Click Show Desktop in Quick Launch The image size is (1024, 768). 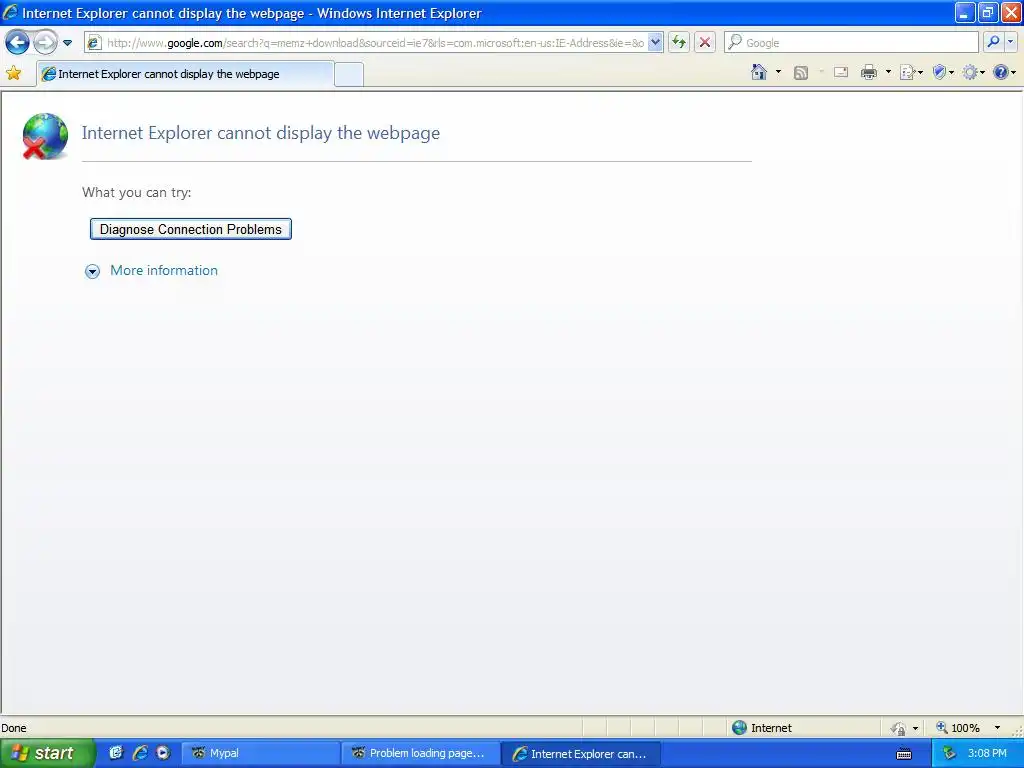pyautogui.click(x=116, y=753)
